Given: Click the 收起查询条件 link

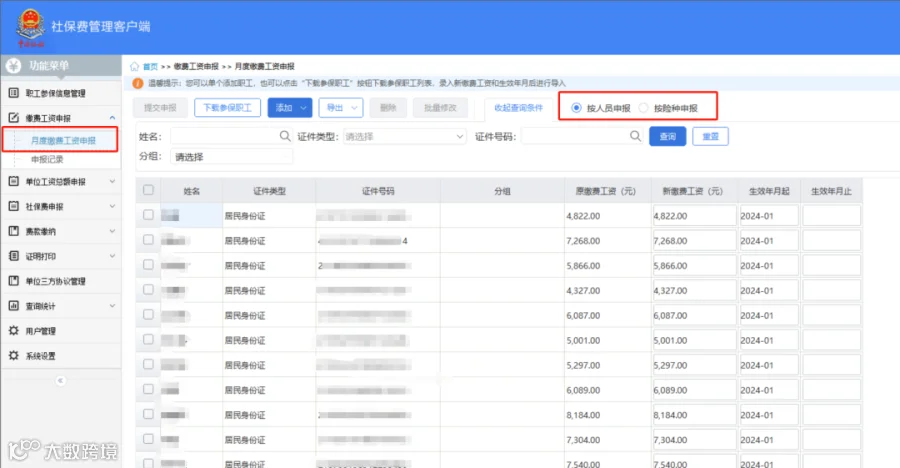Looking at the screenshot, I should pos(518,108).
